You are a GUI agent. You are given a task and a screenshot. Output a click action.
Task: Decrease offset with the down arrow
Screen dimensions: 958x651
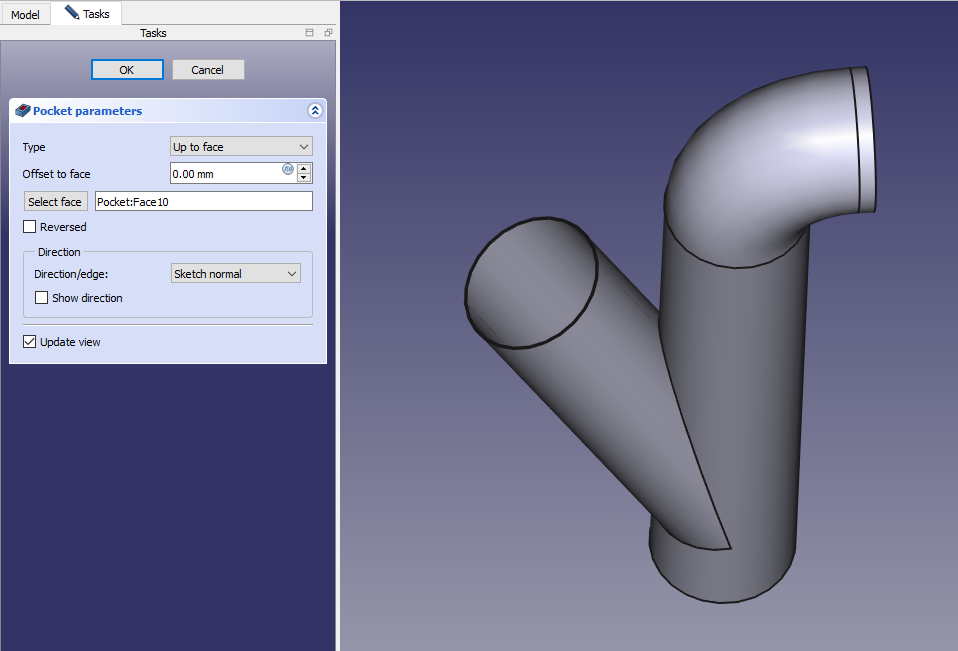point(304,178)
